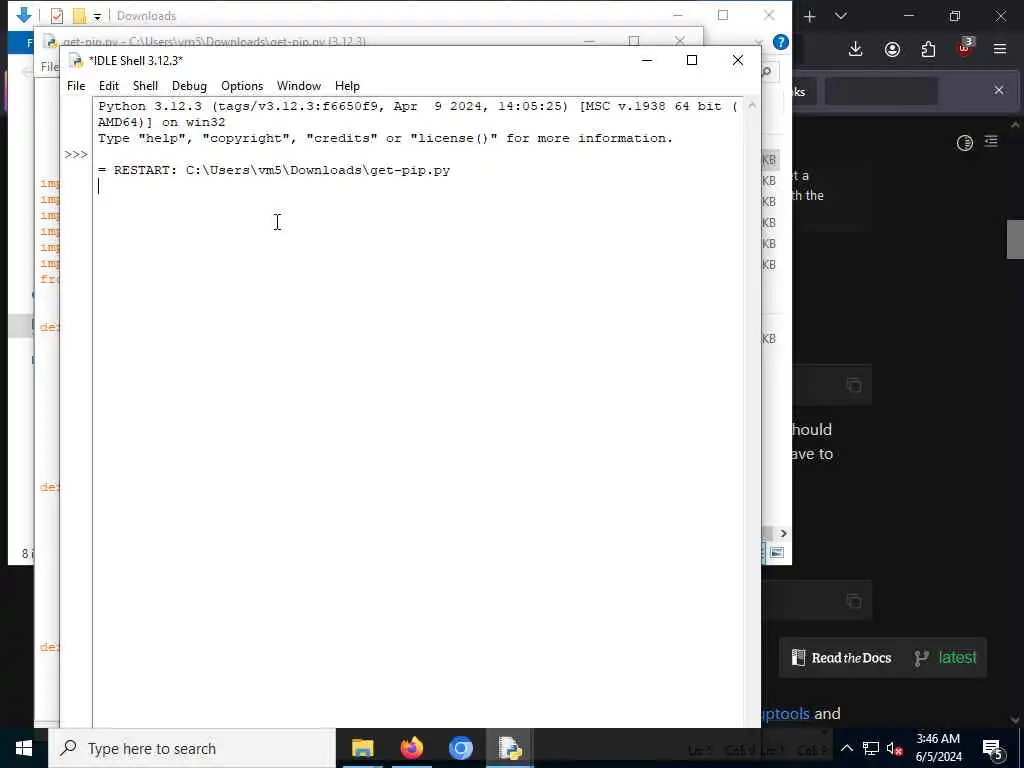Click the Downloads window down-arrow icon

point(24,15)
